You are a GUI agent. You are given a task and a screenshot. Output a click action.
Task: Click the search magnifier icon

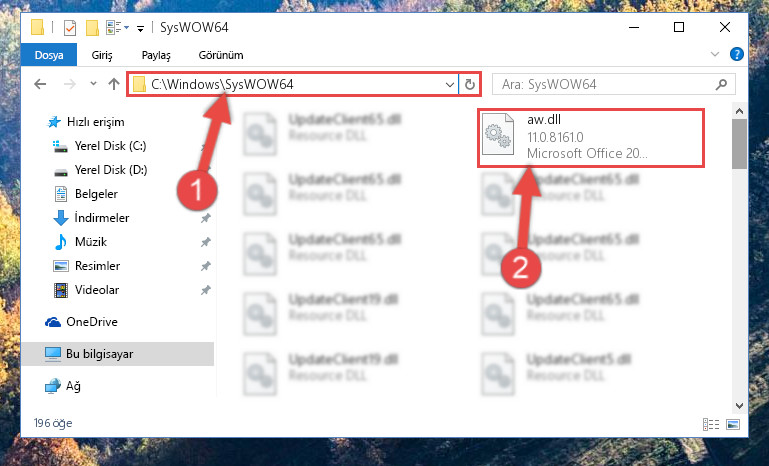(721, 84)
